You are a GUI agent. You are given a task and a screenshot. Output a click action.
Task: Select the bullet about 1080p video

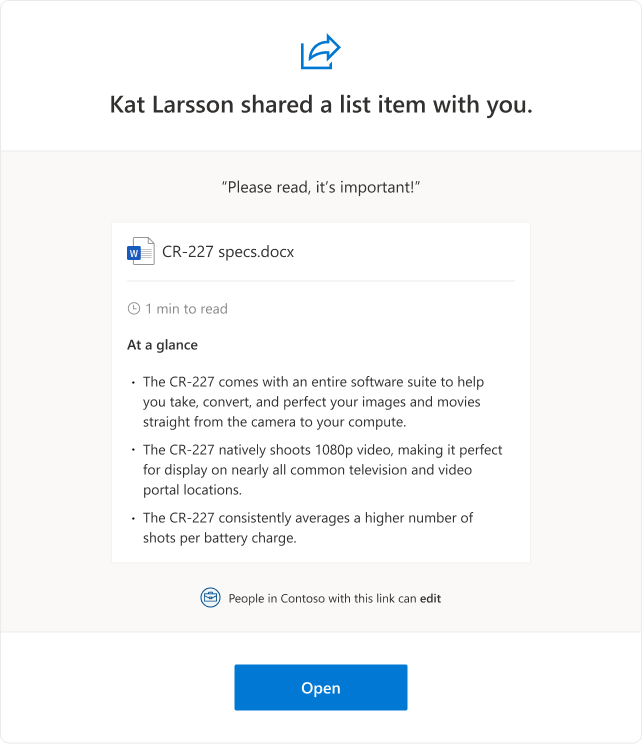tap(322, 469)
